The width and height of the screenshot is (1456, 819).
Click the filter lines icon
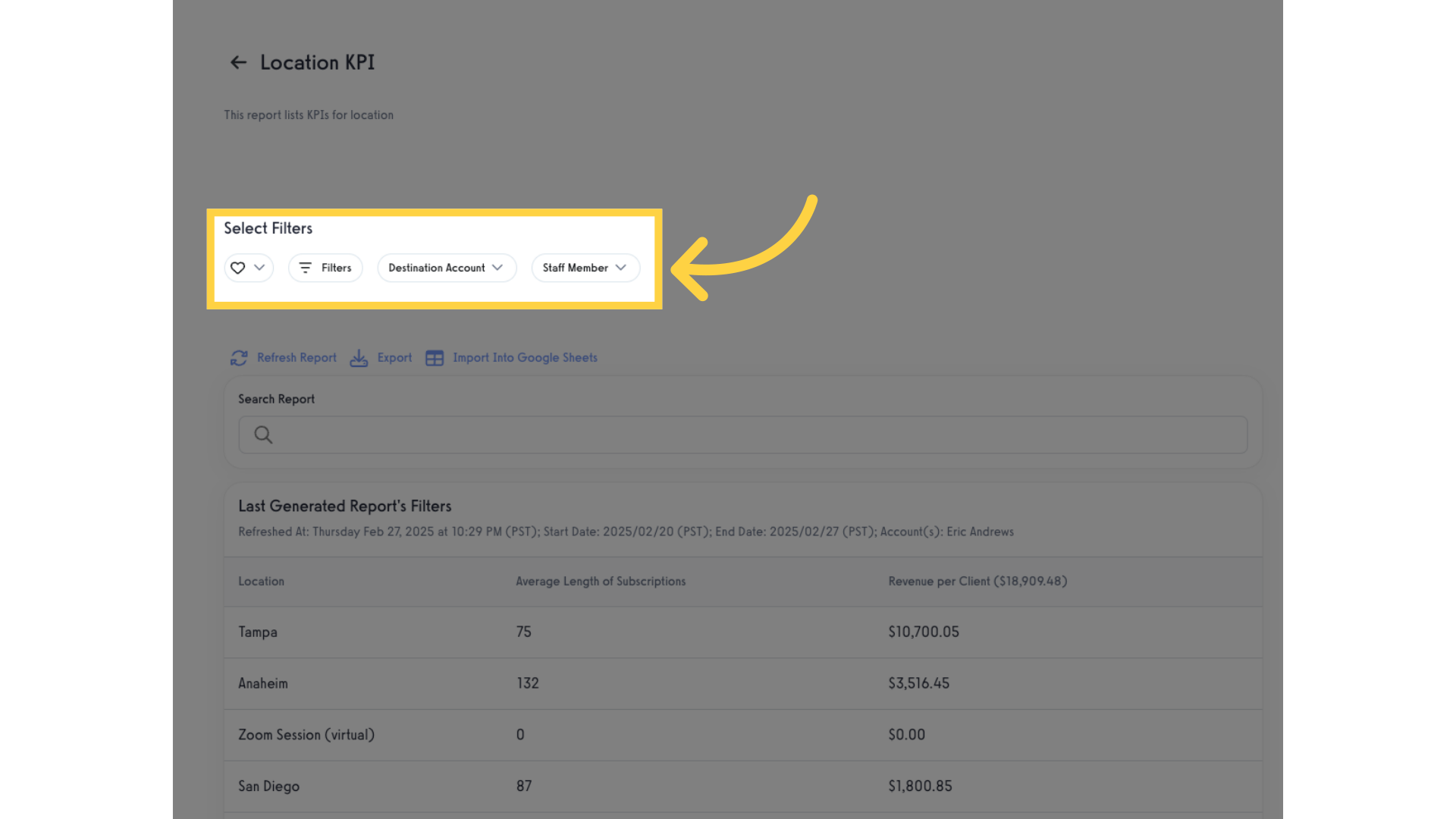pos(305,268)
